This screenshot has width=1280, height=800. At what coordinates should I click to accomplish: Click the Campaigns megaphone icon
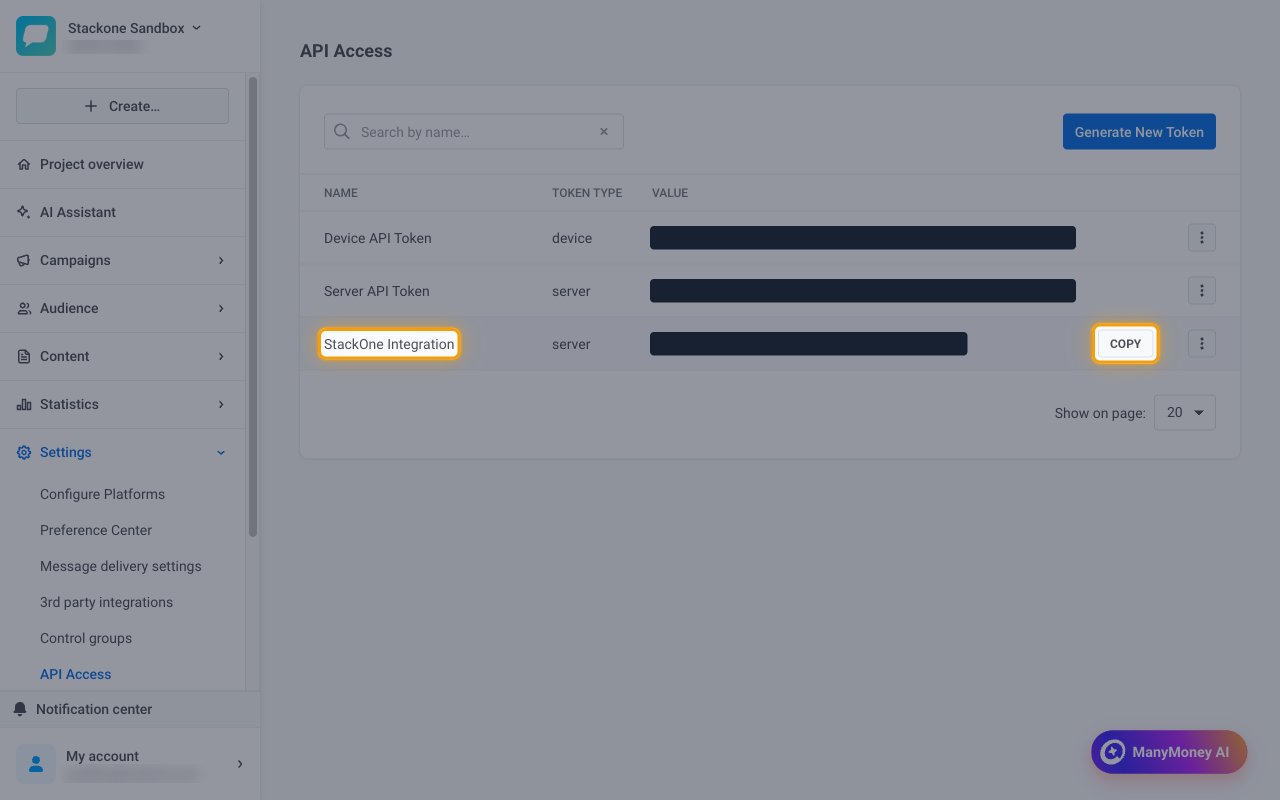pyautogui.click(x=24, y=260)
